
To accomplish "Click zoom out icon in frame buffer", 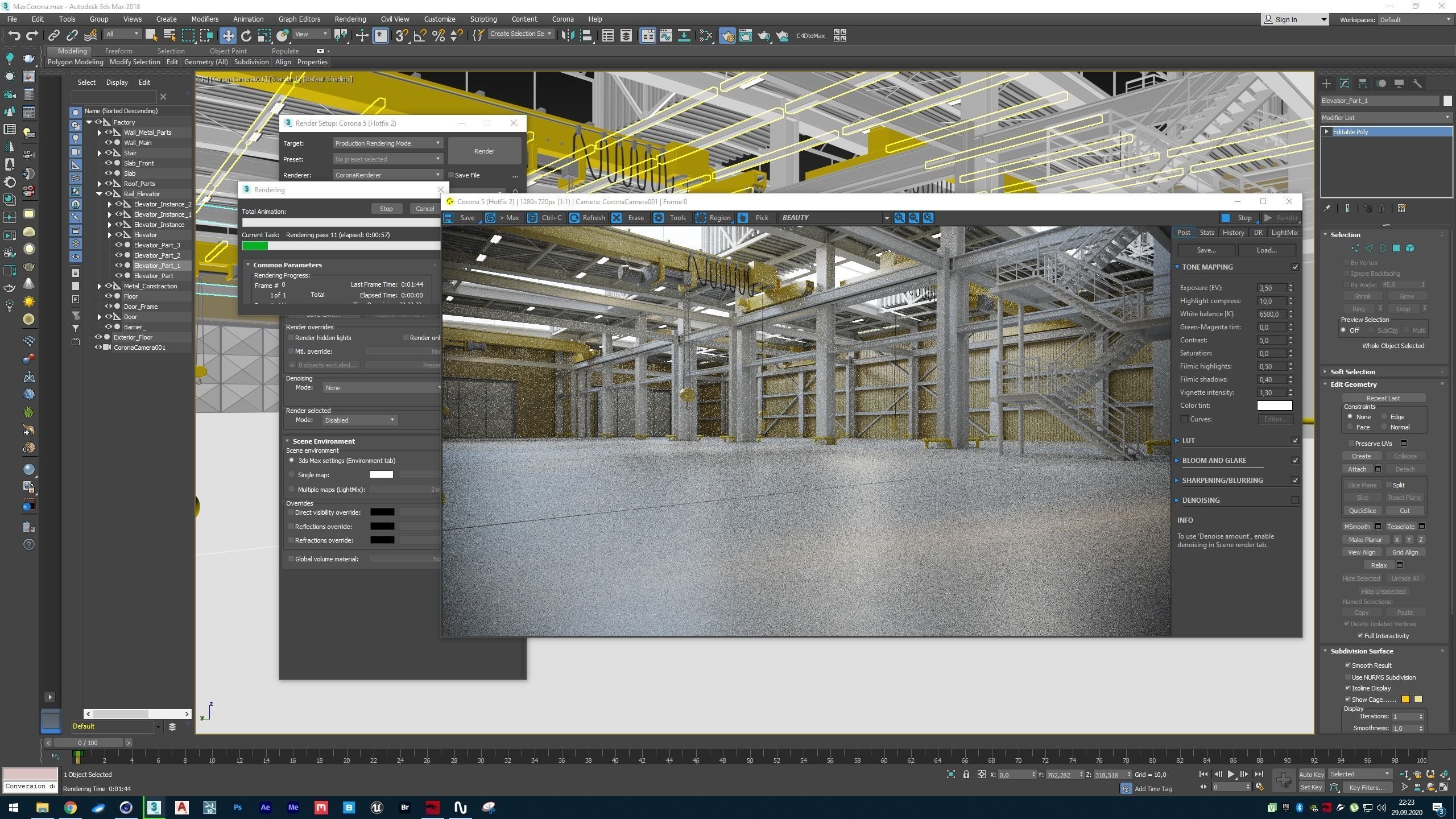I will pos(913,218).
